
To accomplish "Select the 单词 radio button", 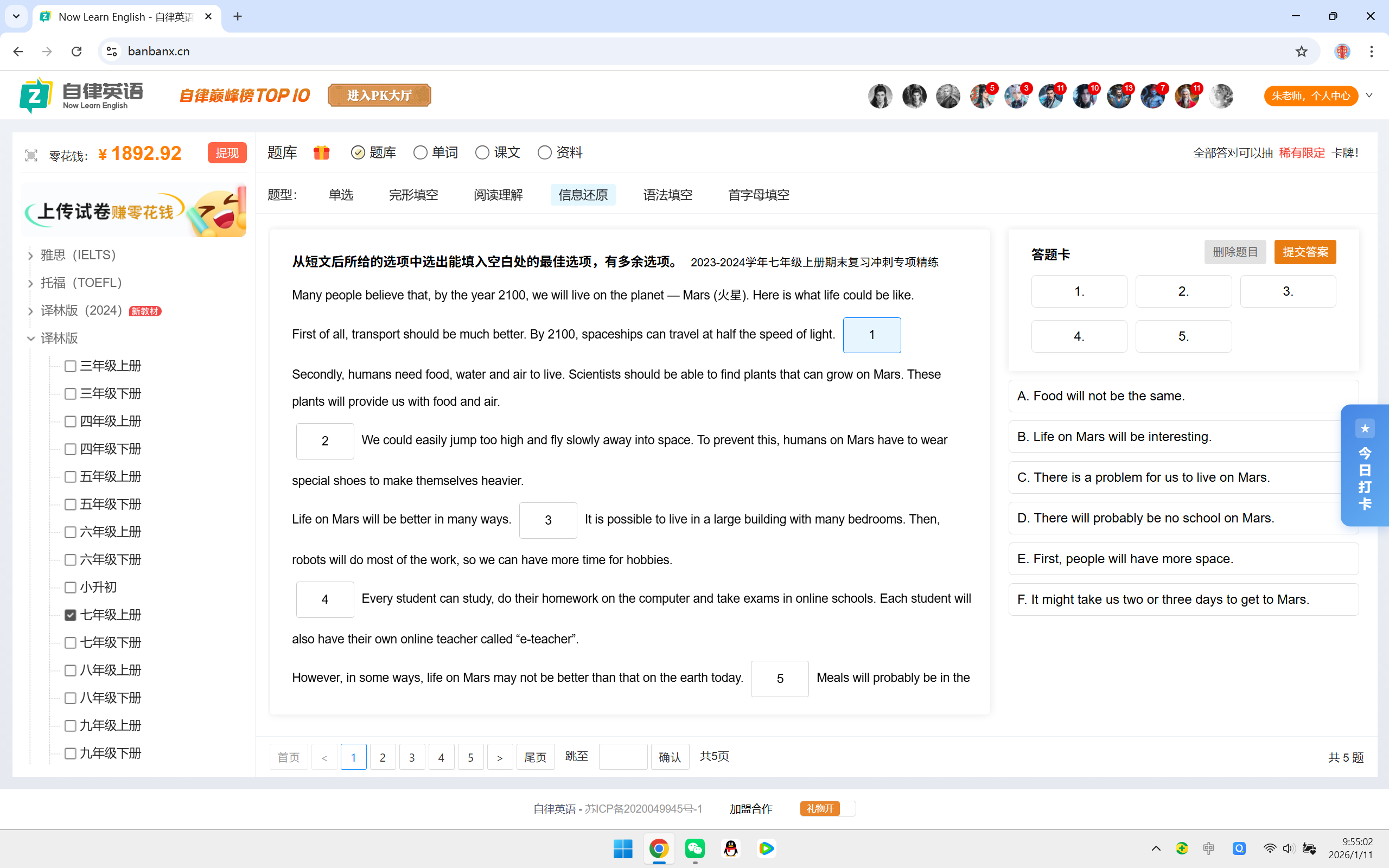I will 420,152.
